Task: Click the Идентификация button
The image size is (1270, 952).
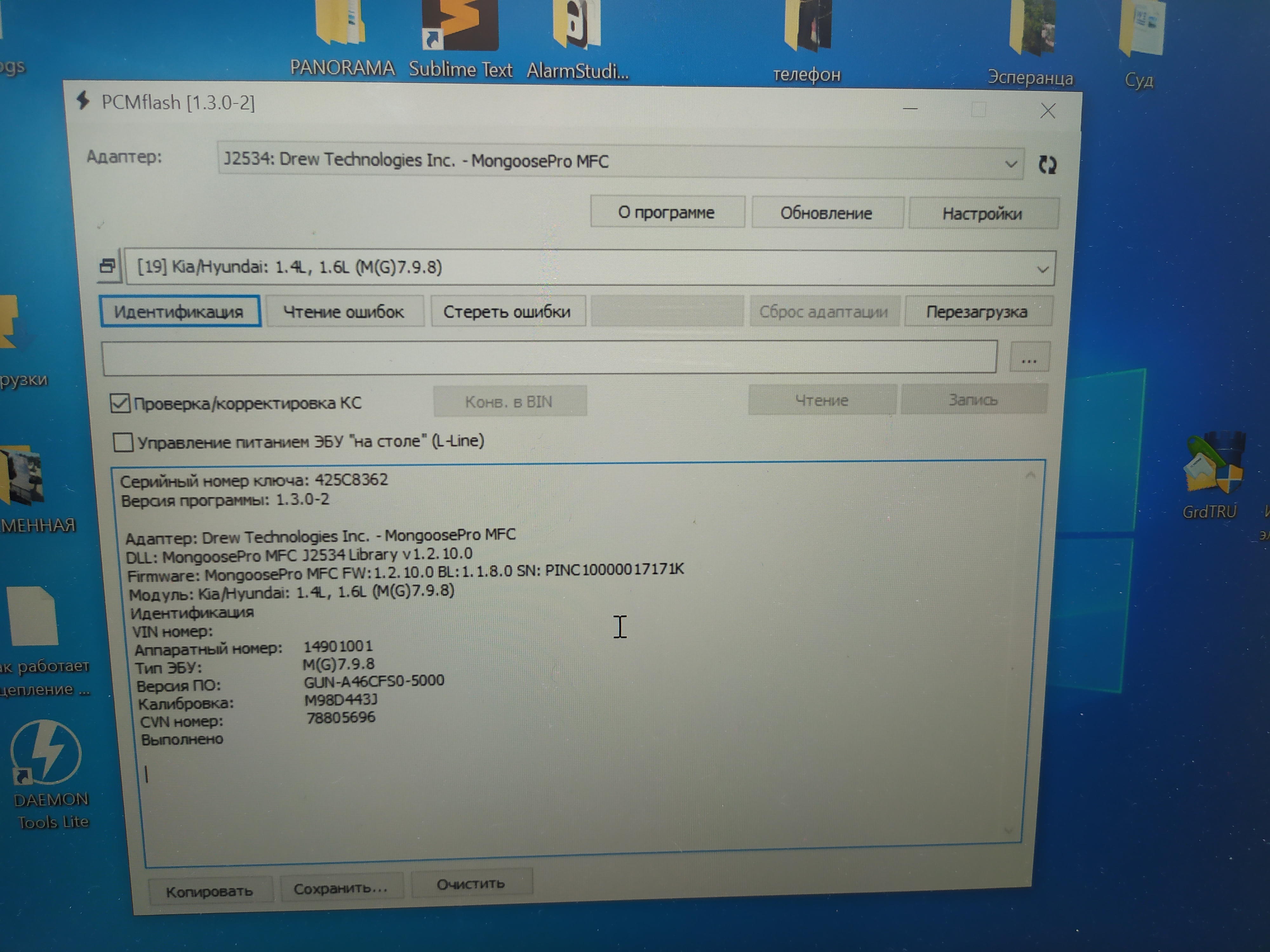Action: (180, 312)
